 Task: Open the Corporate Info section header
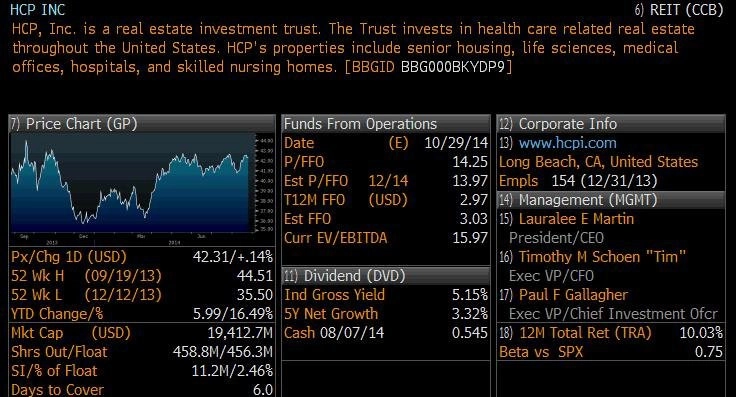pyautogui.click(x=611, y=124)
